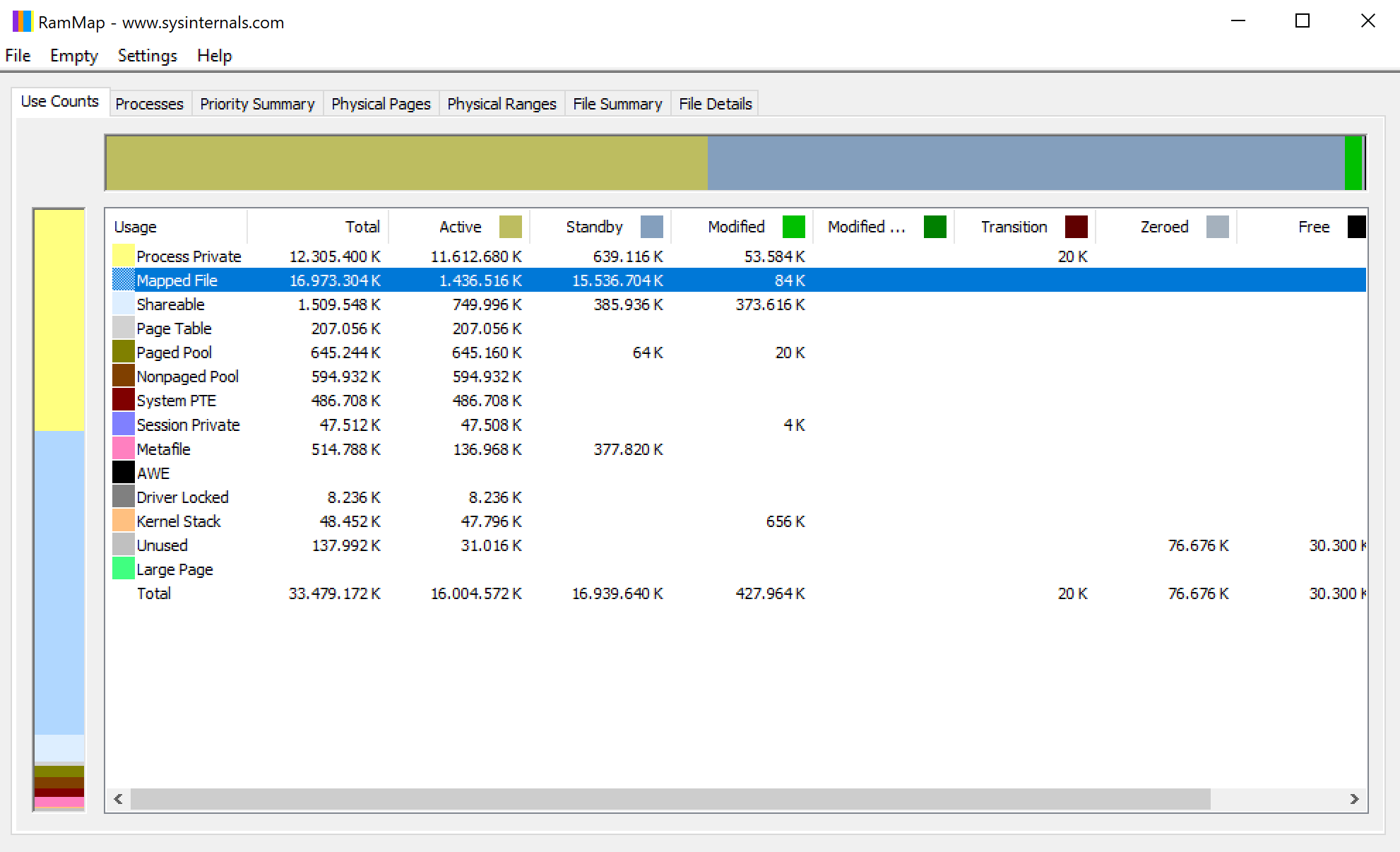Open the Settings menu

[147, 56]
